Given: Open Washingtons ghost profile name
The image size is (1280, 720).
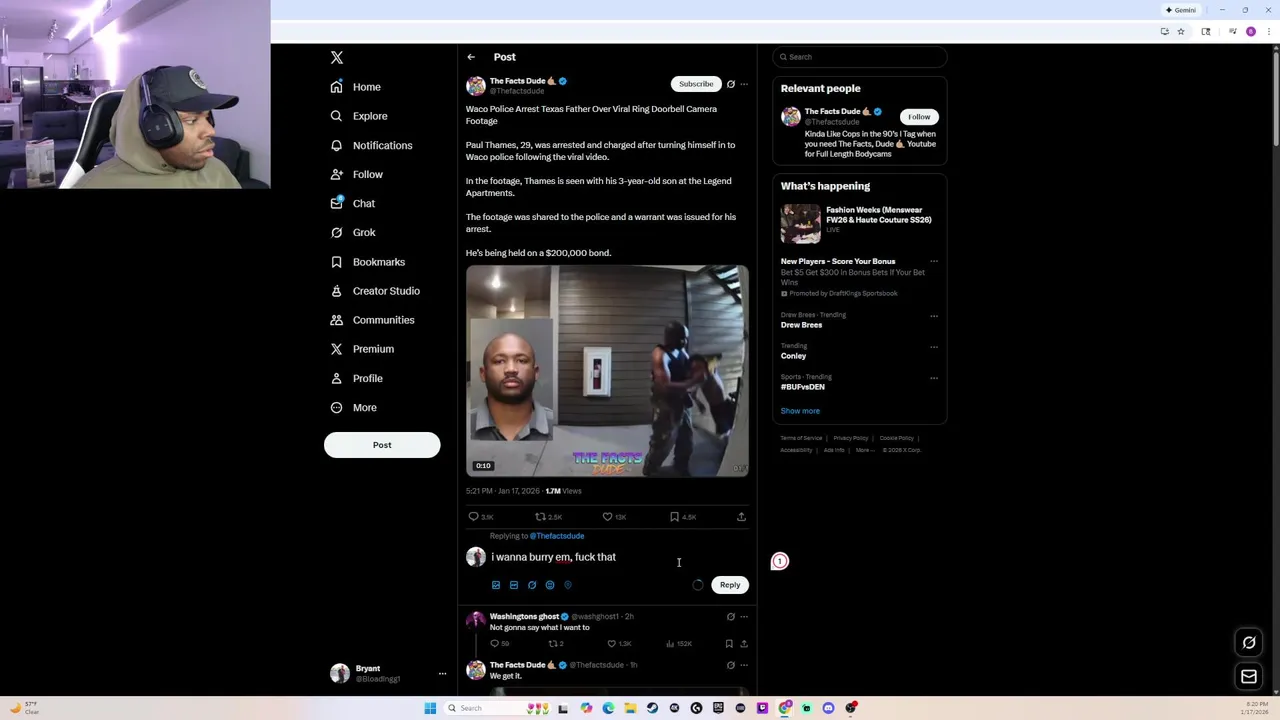Looking at the screenshot, I should click(524, 617).
